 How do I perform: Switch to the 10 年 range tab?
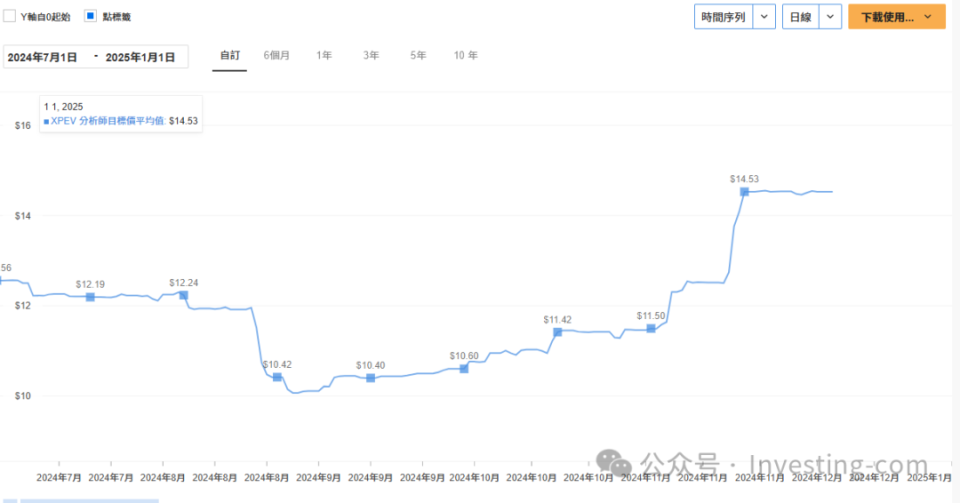click(x=465, y=56)
